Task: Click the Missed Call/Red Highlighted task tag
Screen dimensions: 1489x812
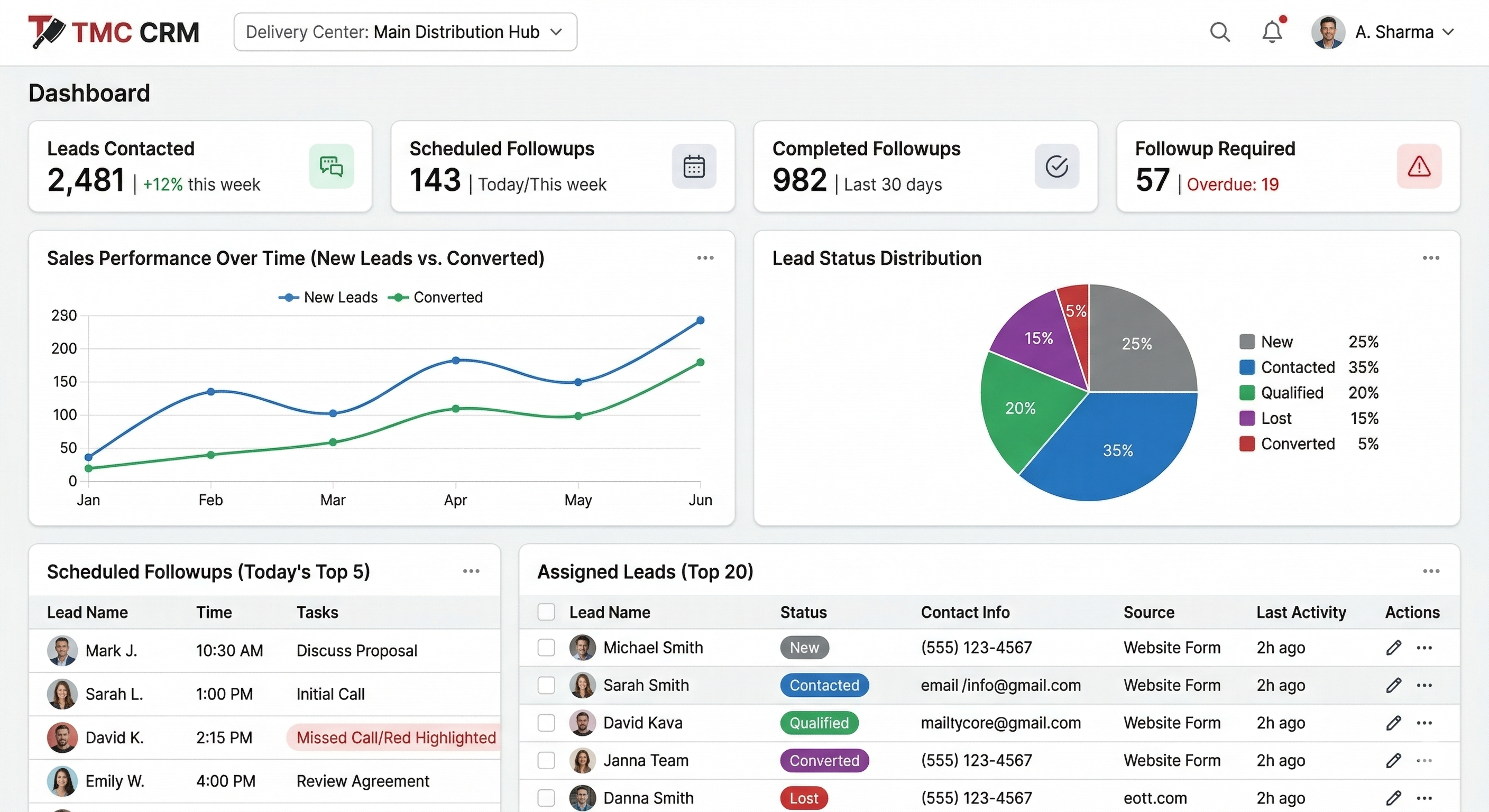Action: (396, 737)
